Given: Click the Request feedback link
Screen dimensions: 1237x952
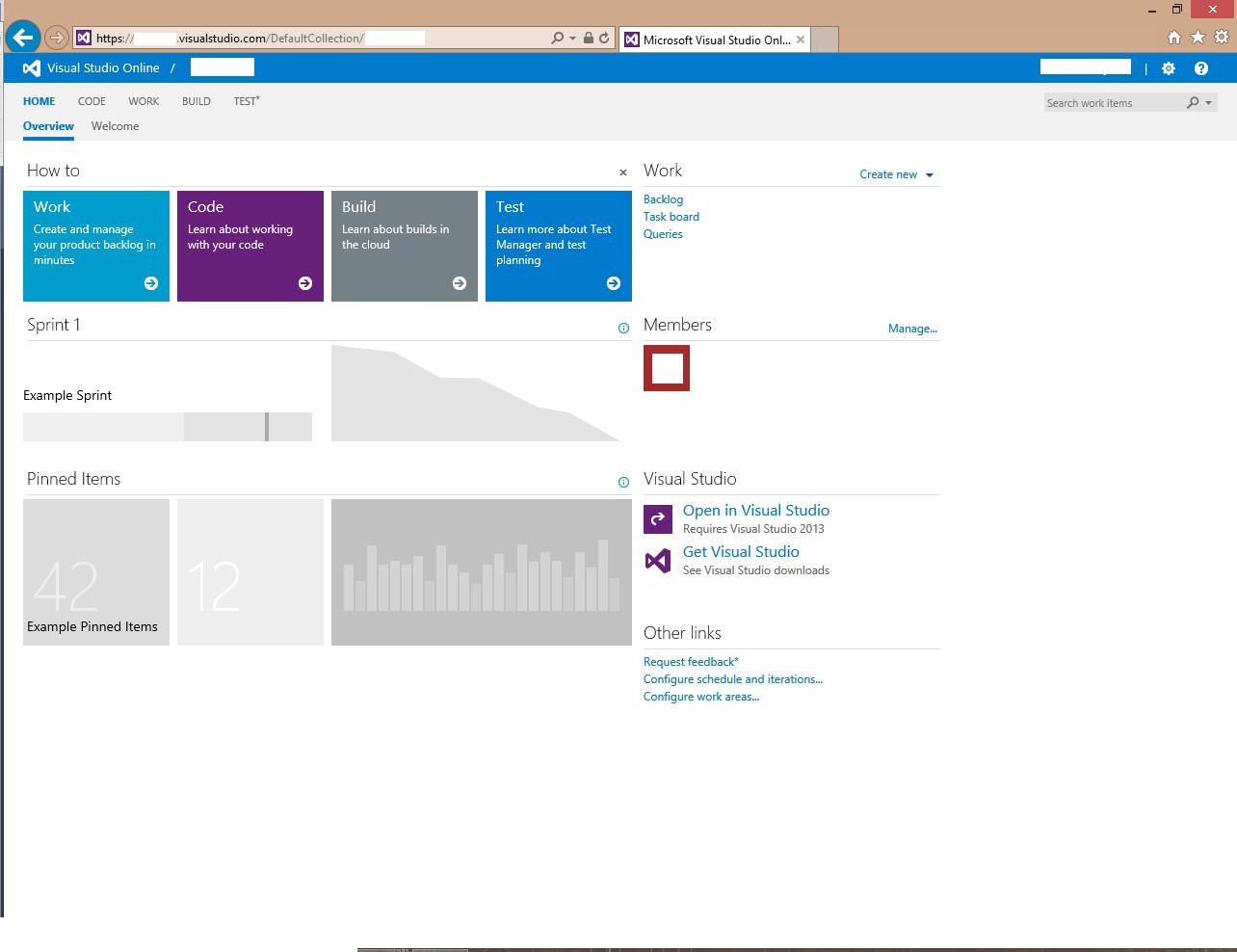Looking at the screenshot, I should [691, 662].
